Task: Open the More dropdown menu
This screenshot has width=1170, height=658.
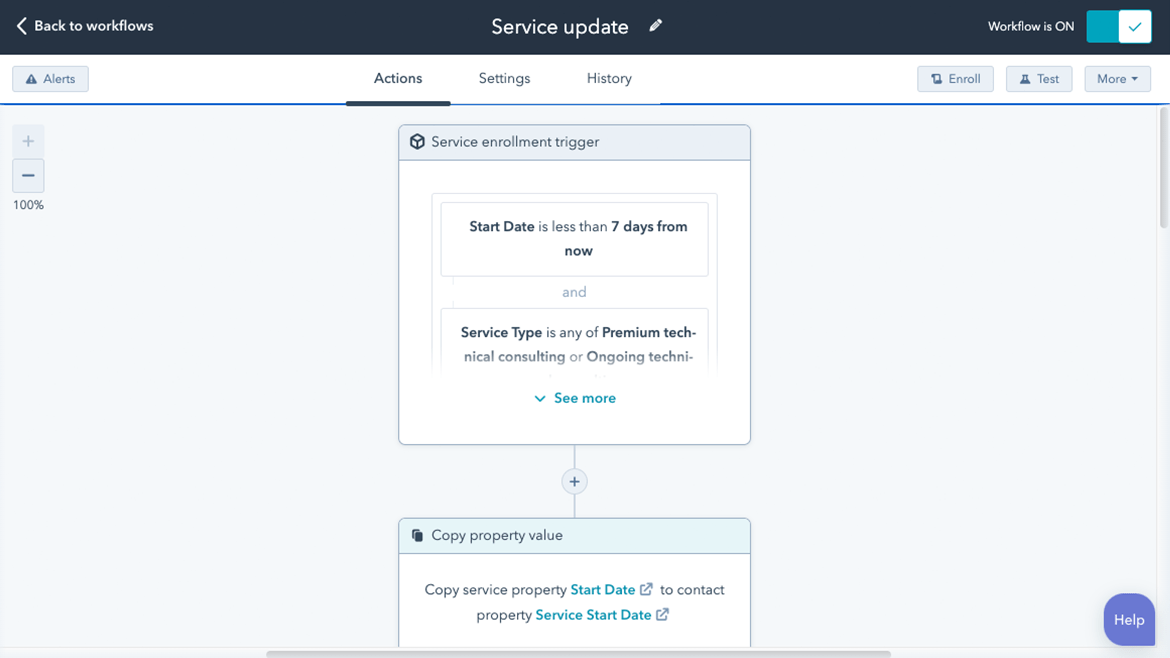Action: 1117,78
